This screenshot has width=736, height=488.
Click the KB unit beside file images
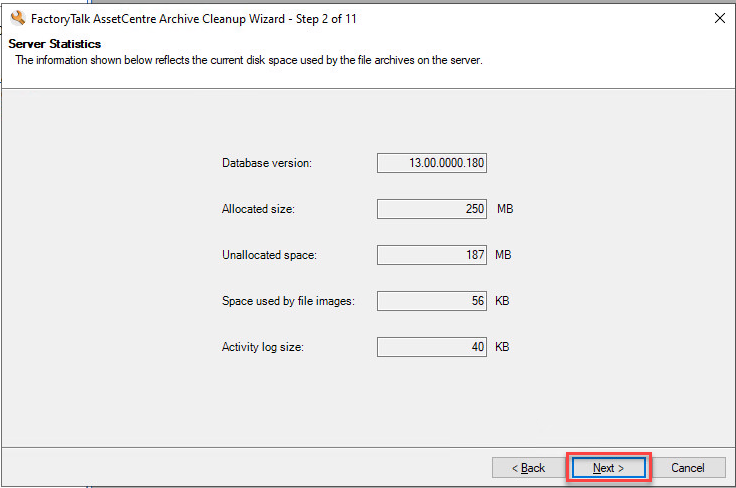(502, 301)
